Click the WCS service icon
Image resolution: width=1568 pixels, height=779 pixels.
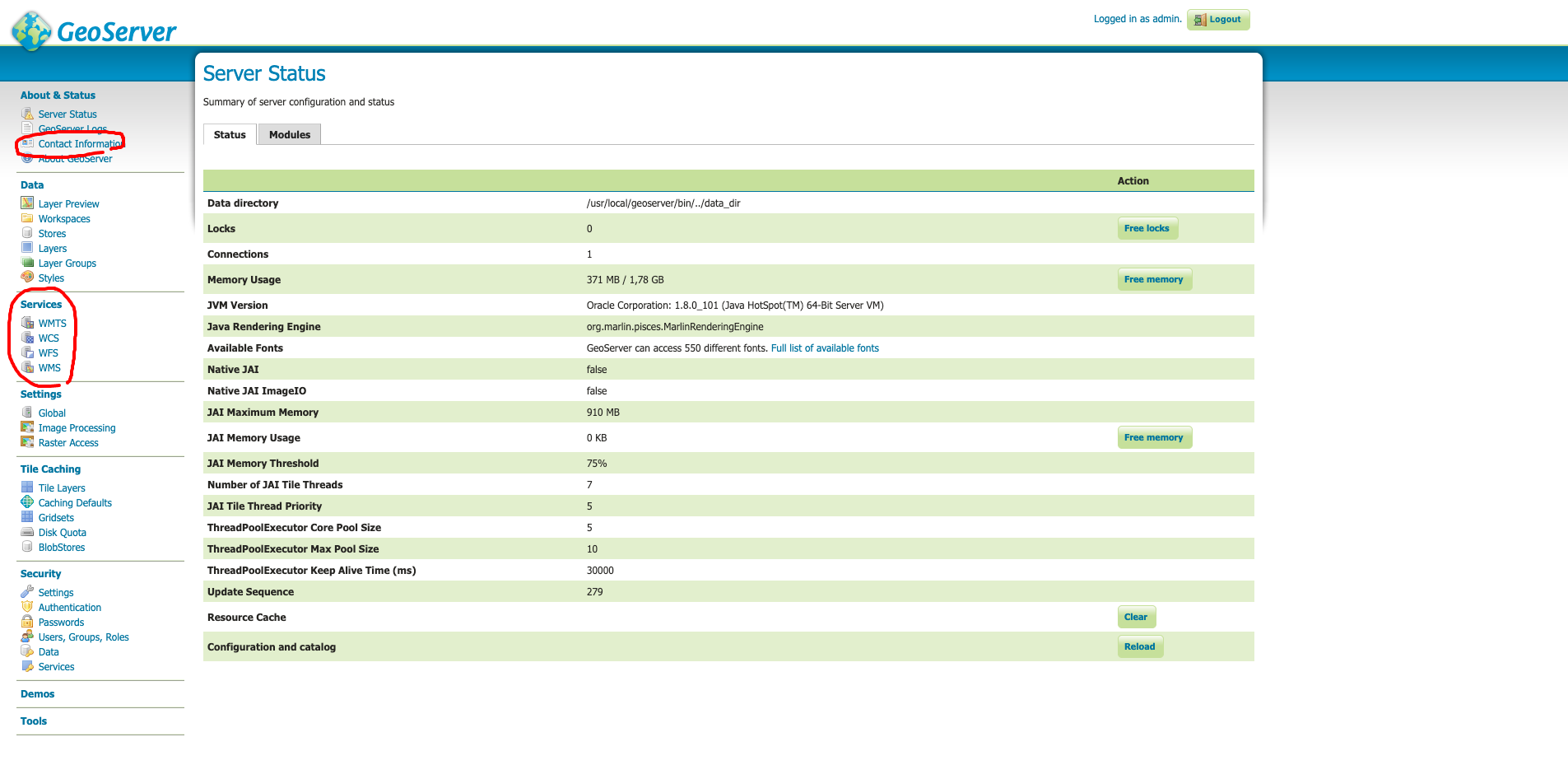pyautogui.click(x=27, y=338)
